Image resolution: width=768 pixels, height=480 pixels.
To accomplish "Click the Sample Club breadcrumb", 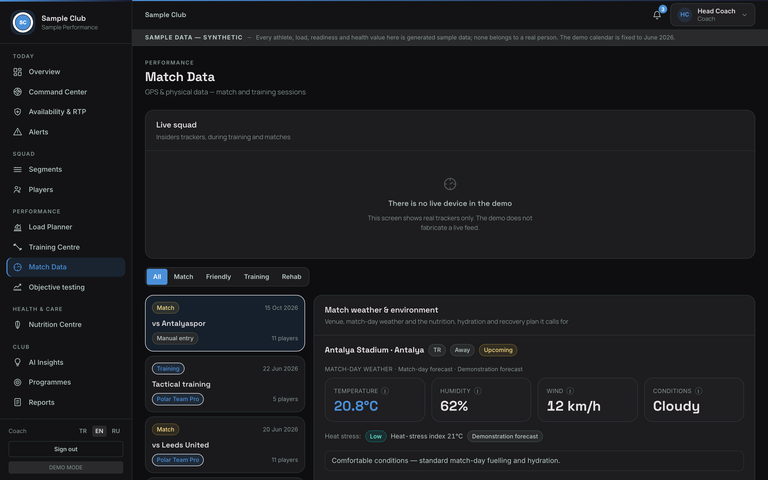I will (x=166, y=15).
